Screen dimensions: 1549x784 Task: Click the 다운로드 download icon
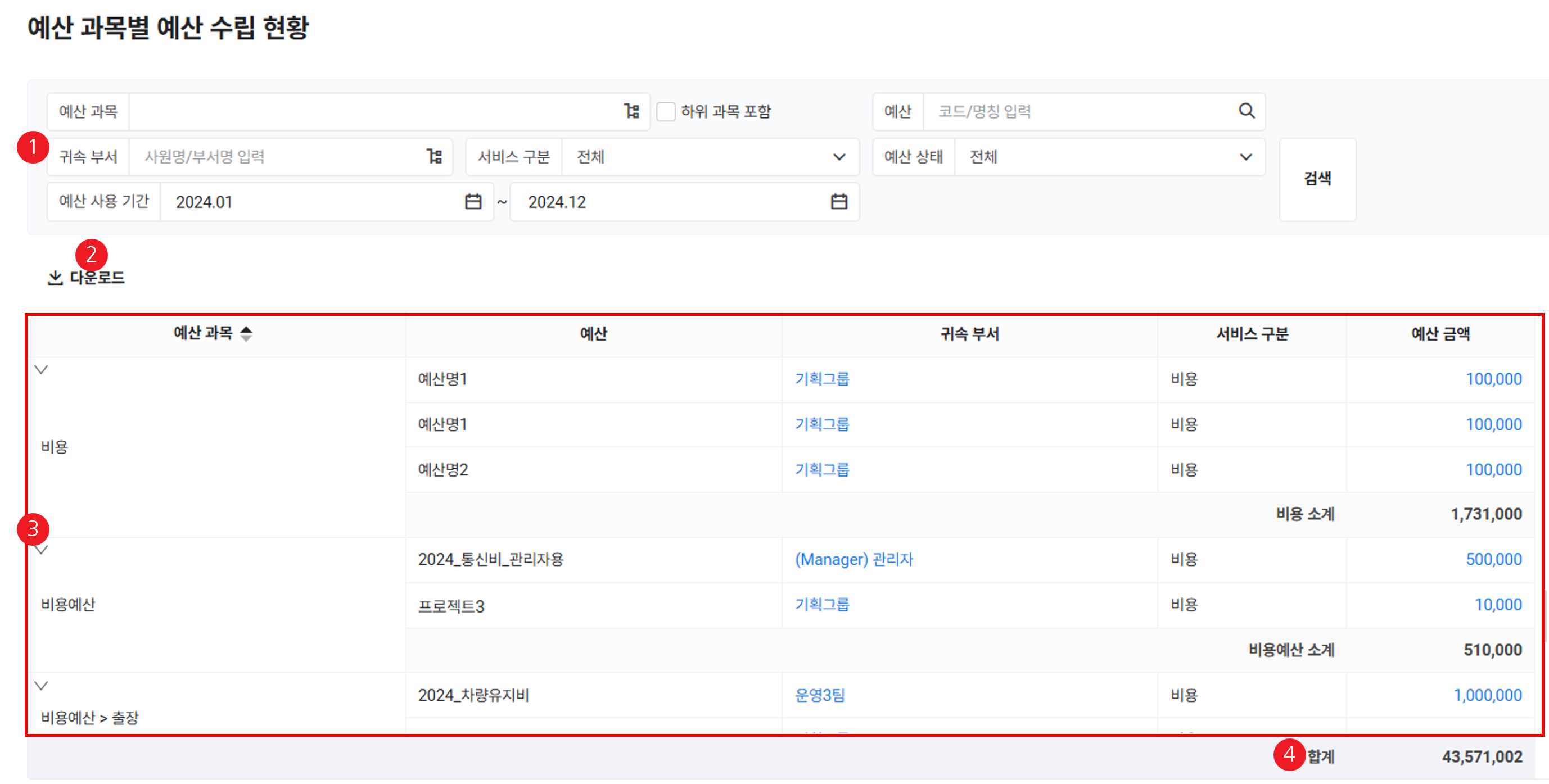click(55, 278)
